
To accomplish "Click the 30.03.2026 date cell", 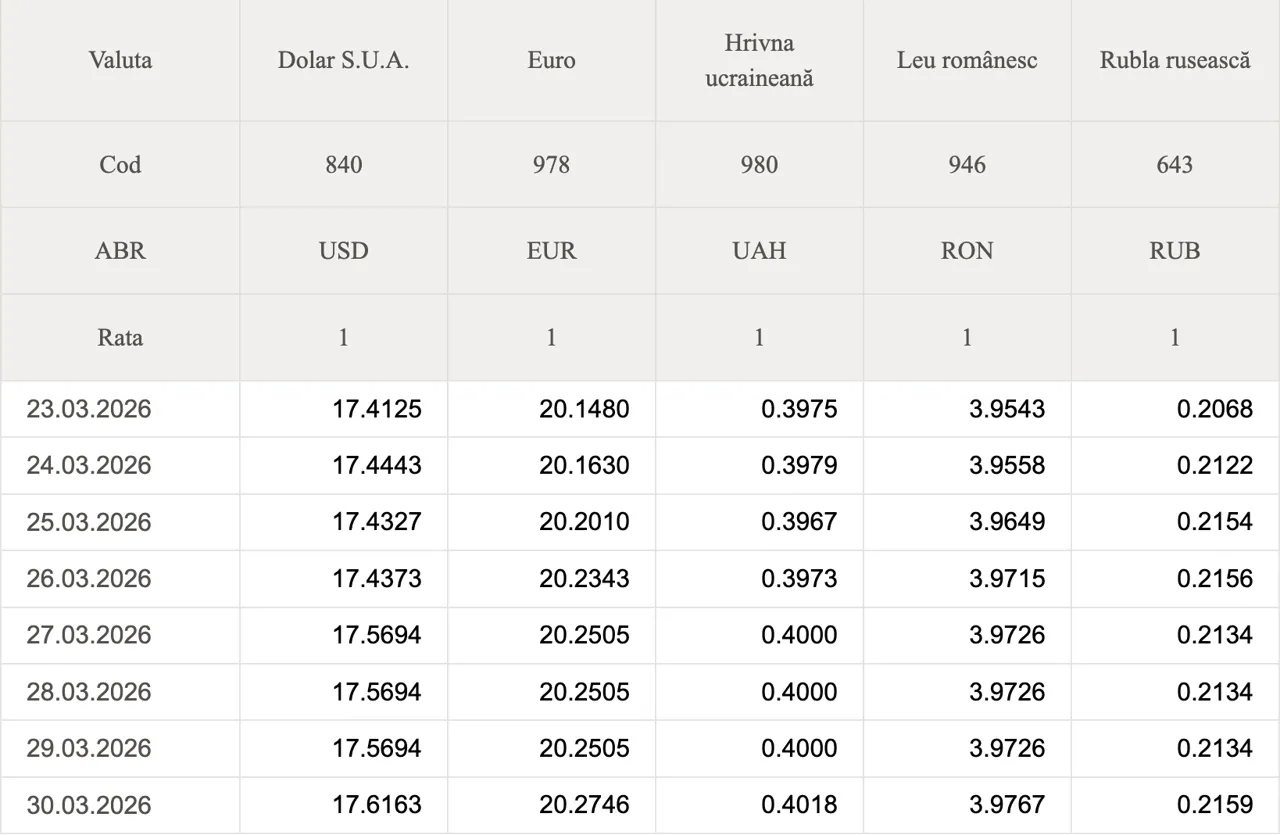I will 89,805.
